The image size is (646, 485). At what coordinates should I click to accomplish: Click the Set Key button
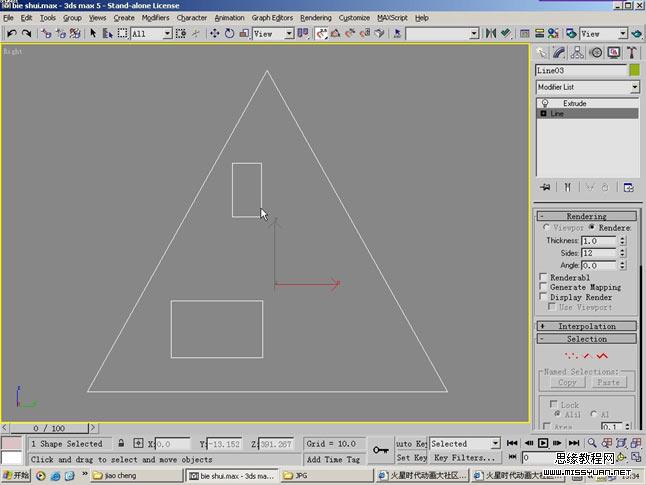411,457
